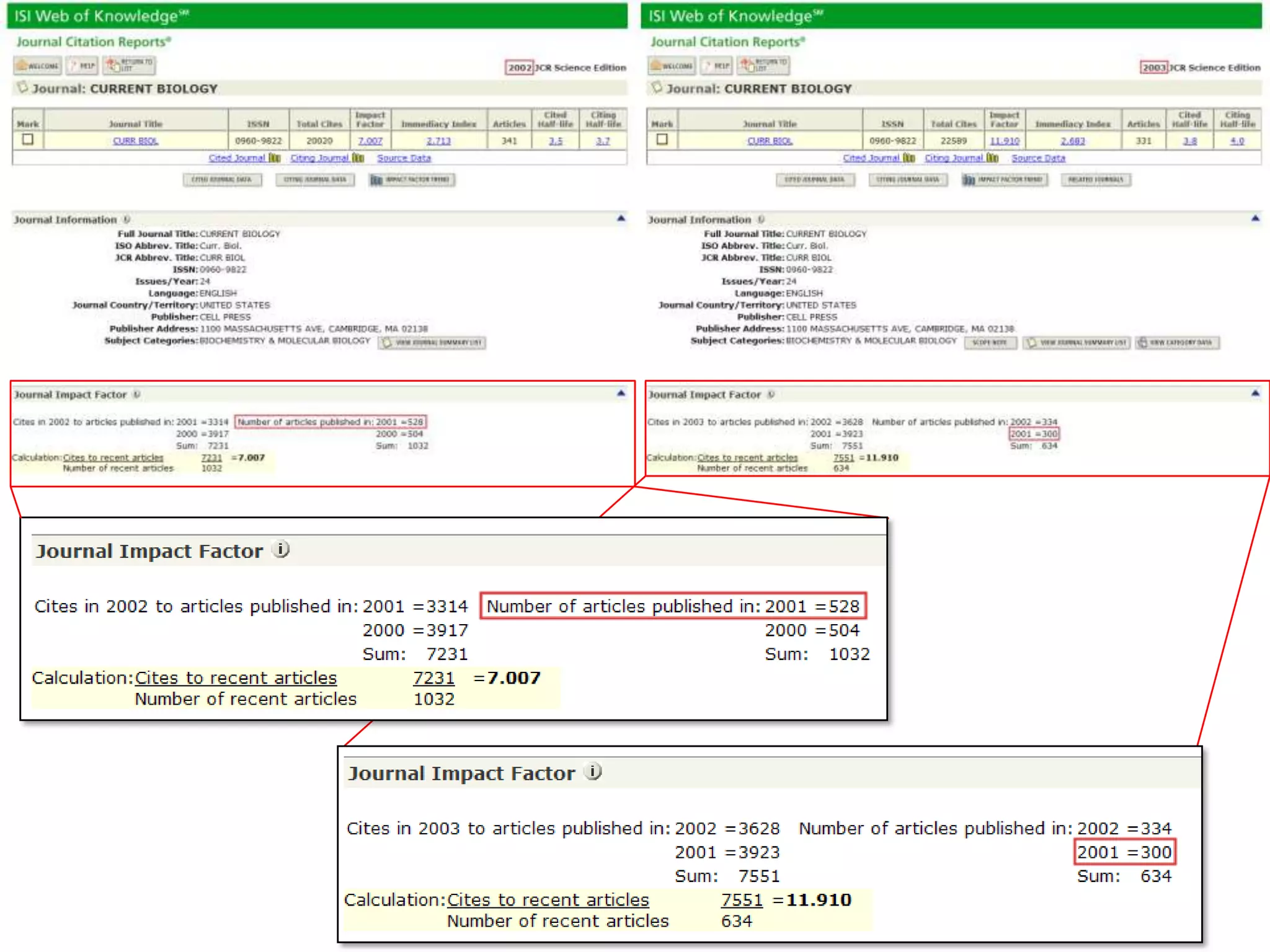Collapse Journal Information section in 2003 panel
1270x952 pixels.
tap(1255, 219)
